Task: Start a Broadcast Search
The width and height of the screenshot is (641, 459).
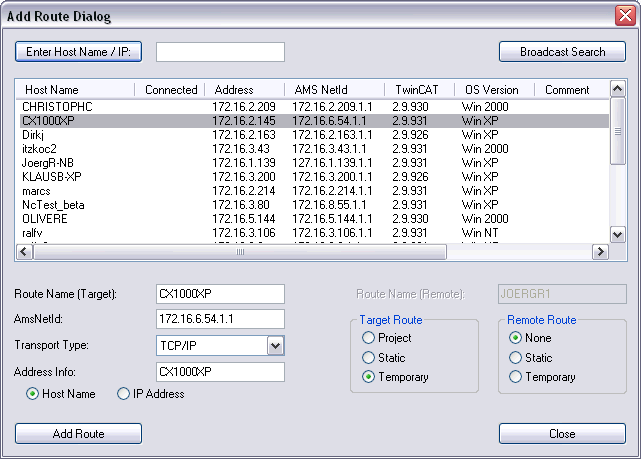Action: (x=562, y=52)
